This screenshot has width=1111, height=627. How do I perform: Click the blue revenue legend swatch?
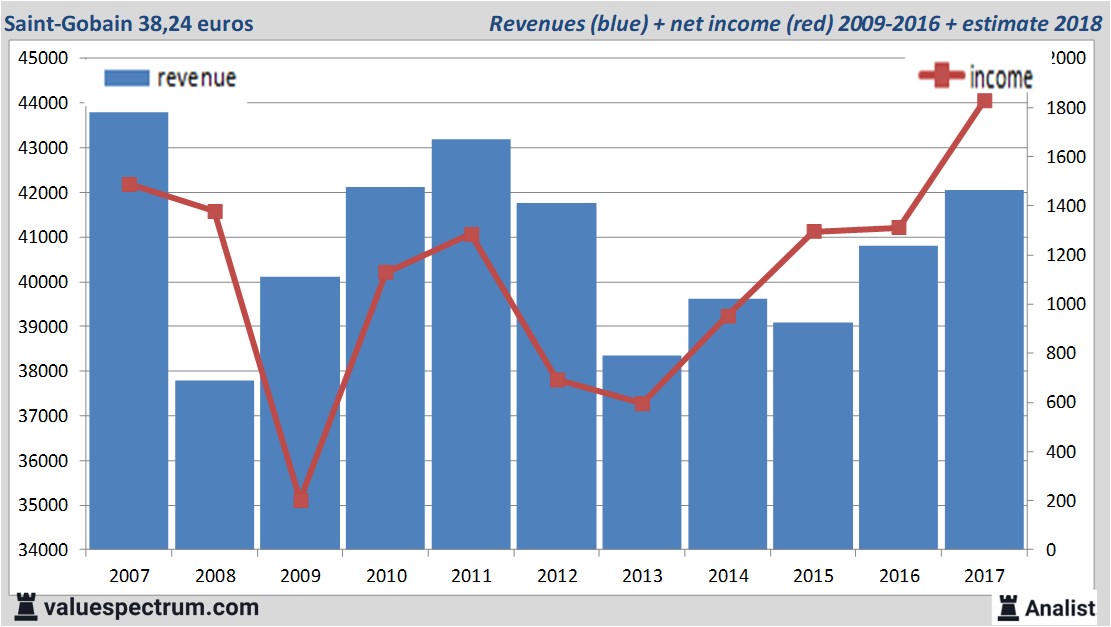[126, 78]
